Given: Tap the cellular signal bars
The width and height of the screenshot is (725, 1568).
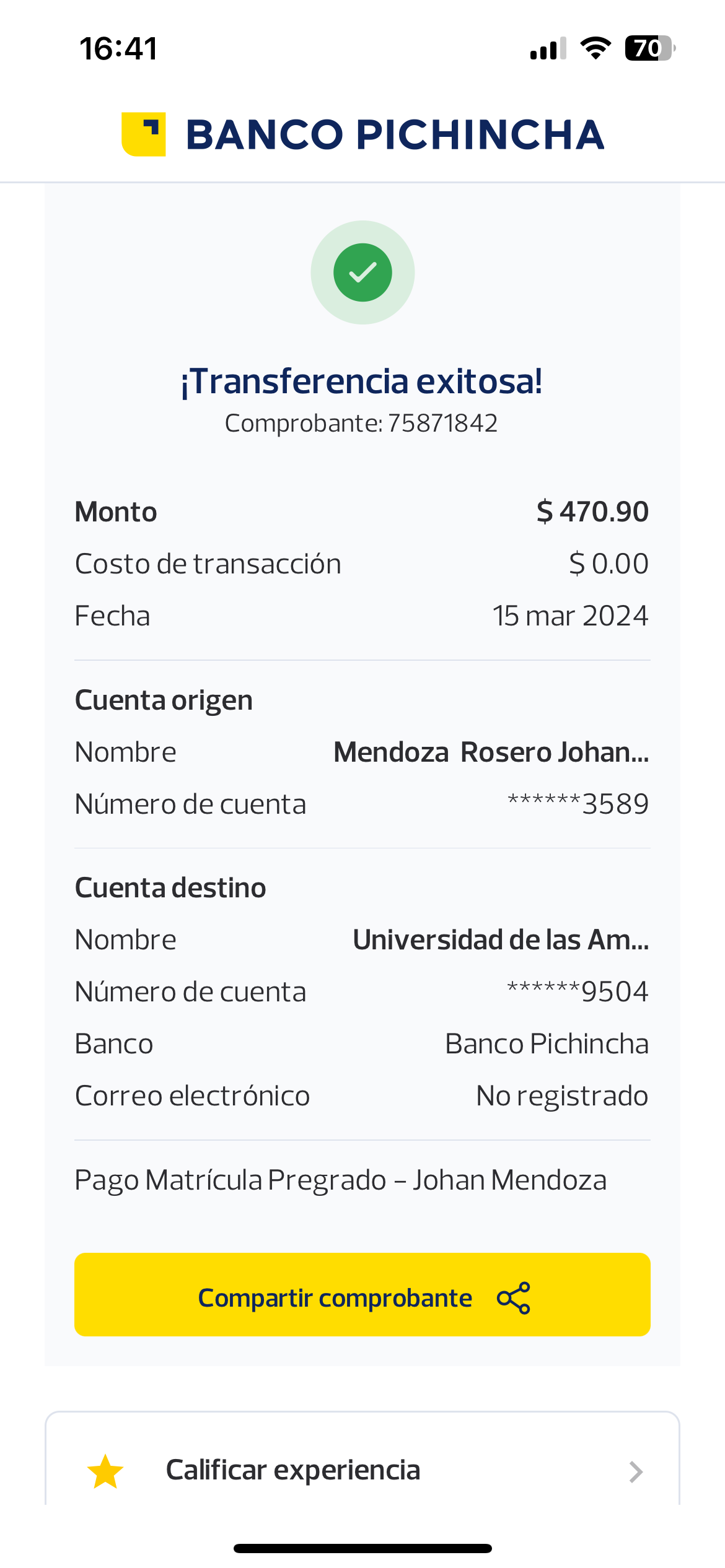Looking at the screenshot, I should click(x=548, y=48).
